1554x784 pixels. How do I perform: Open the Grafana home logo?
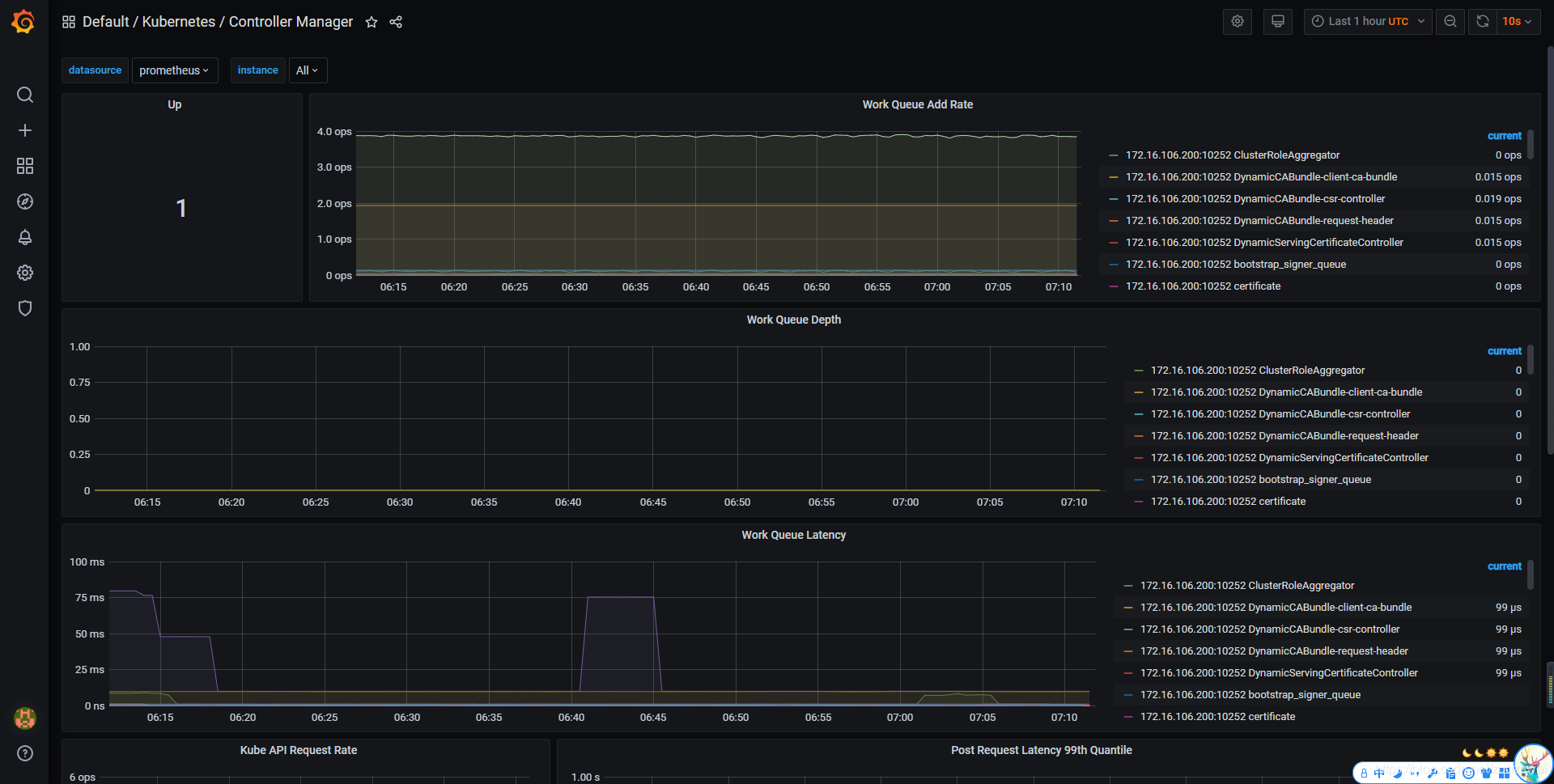23,22
